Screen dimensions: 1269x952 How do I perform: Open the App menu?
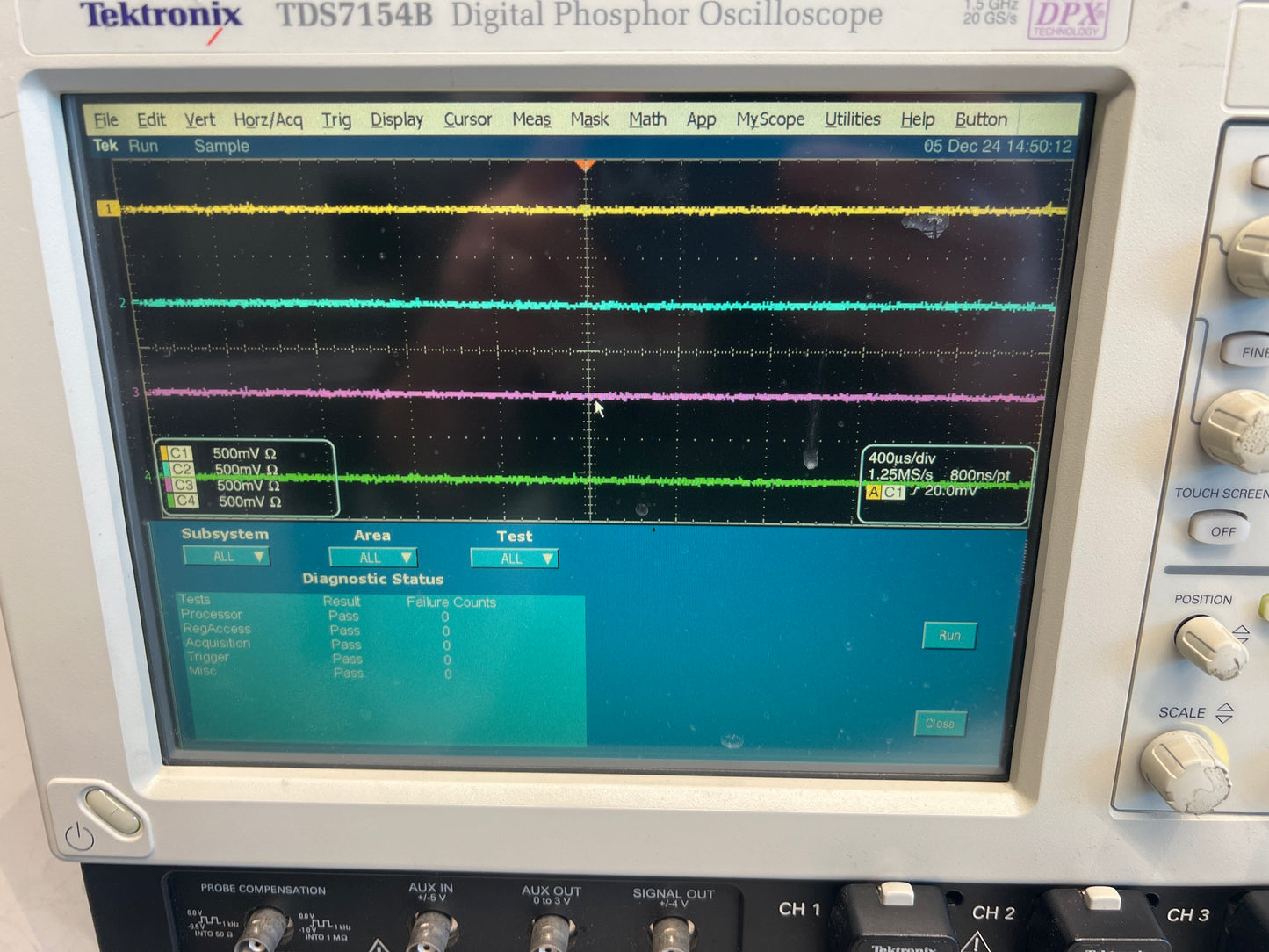(x=701, y=120)
